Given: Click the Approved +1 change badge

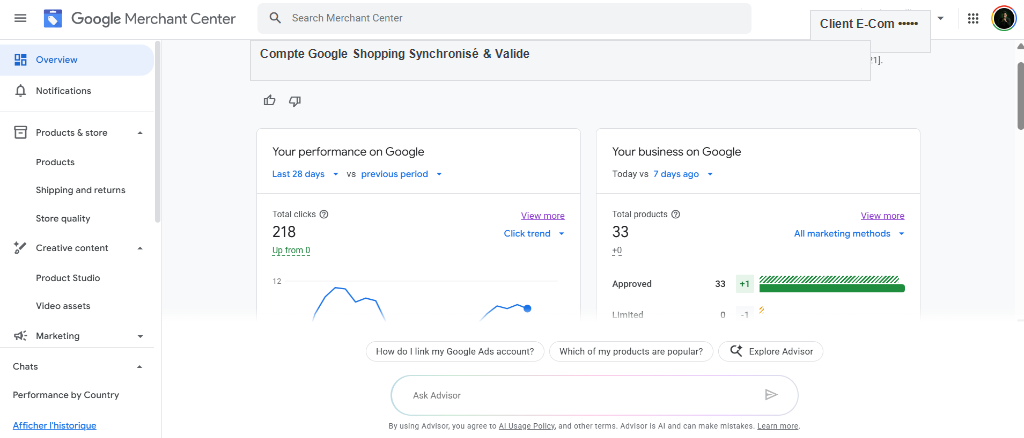Looking at the screenshot, I should 744,284.
